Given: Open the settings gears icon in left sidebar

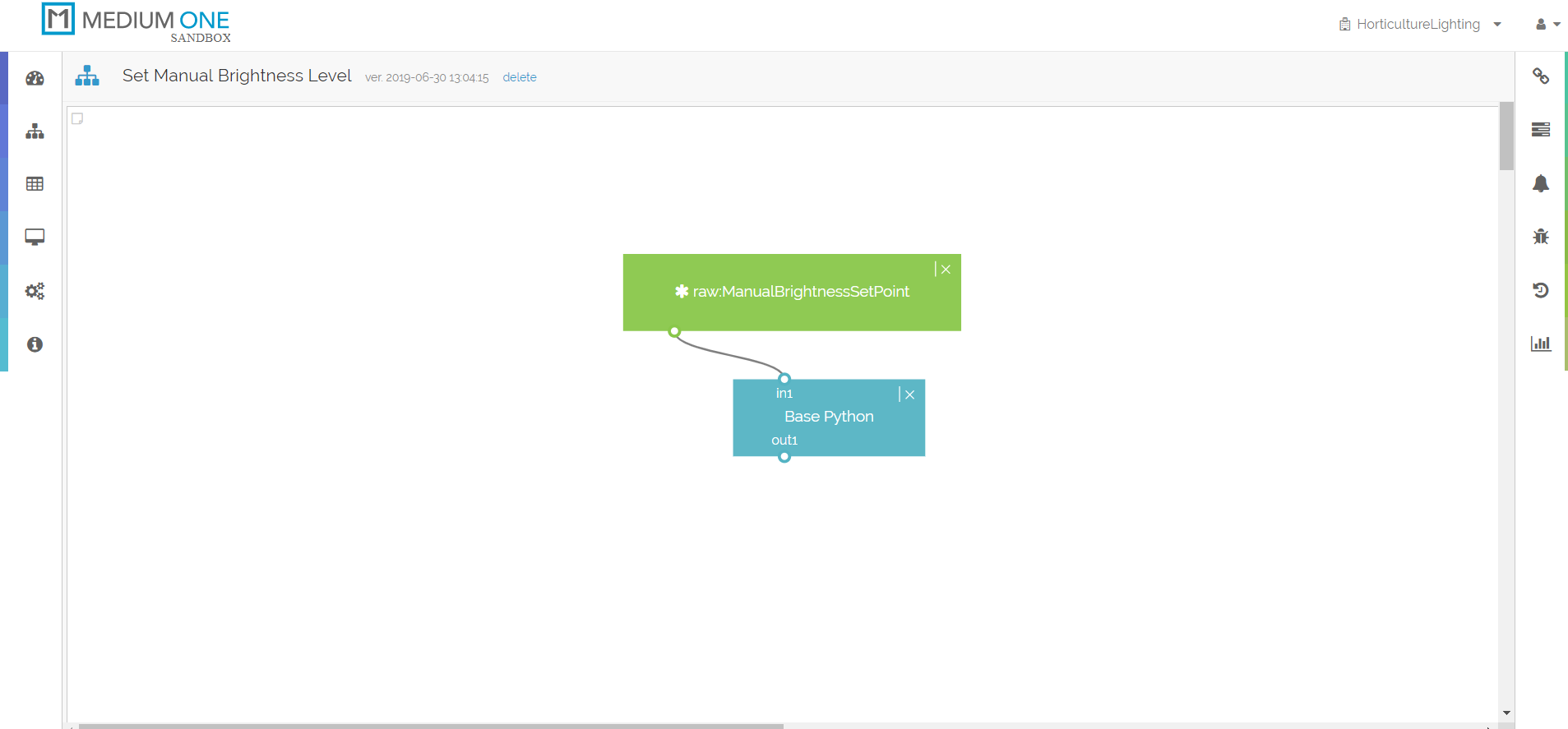Looking at the screenshot, I should tap(35, 291).
